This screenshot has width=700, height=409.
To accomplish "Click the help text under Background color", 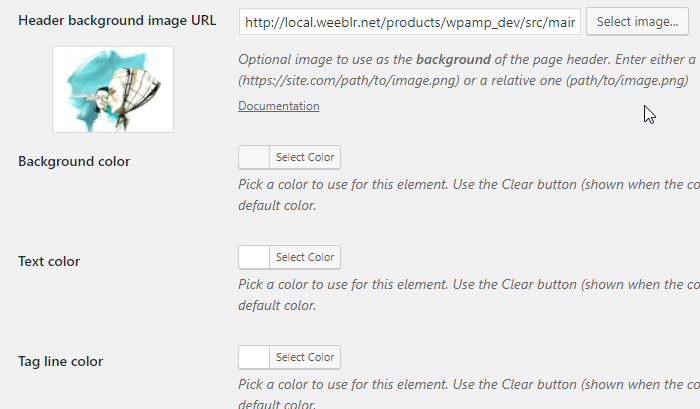I will (469, 195).
